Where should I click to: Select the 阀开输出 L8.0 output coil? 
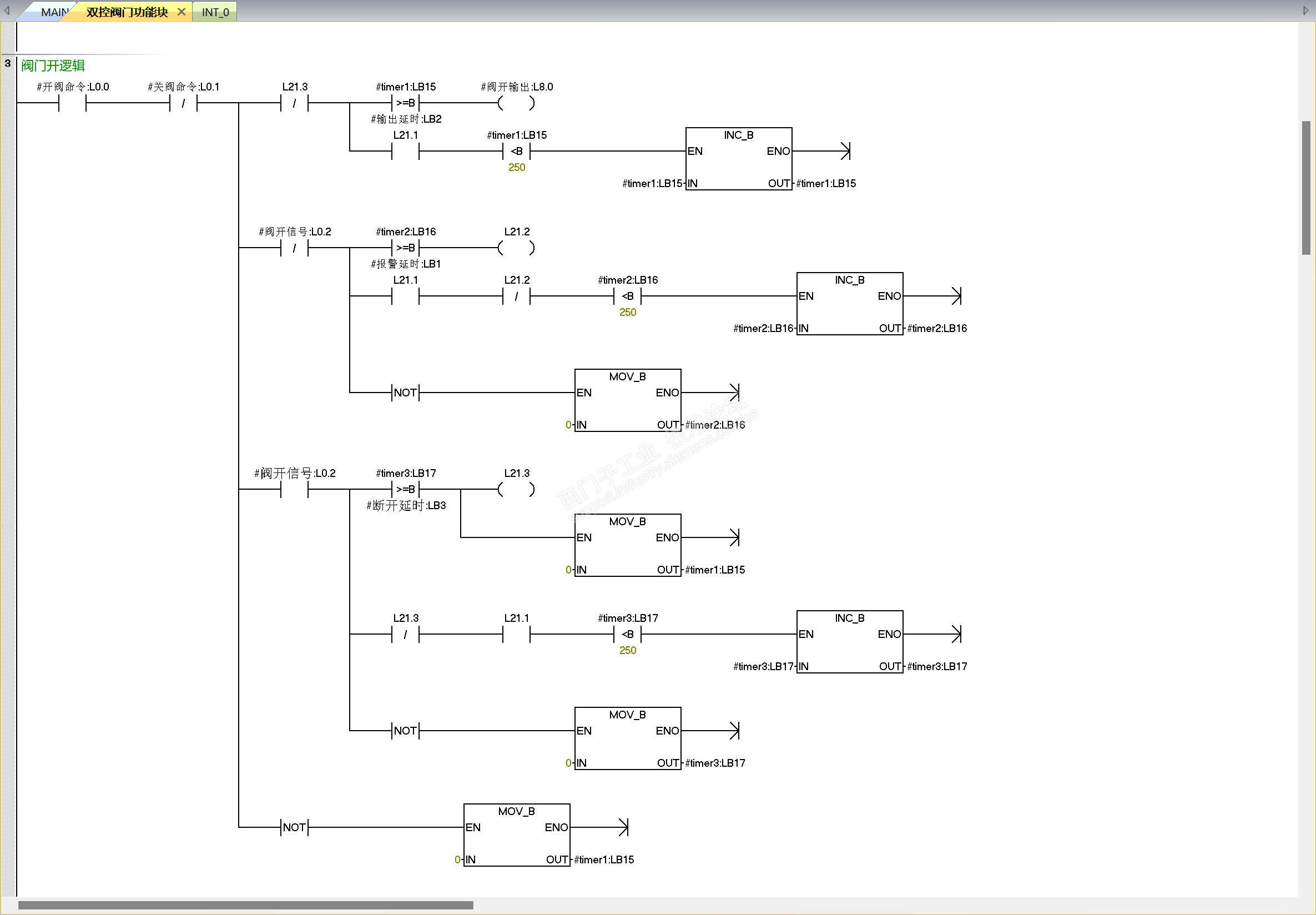(x=516, y=103)
